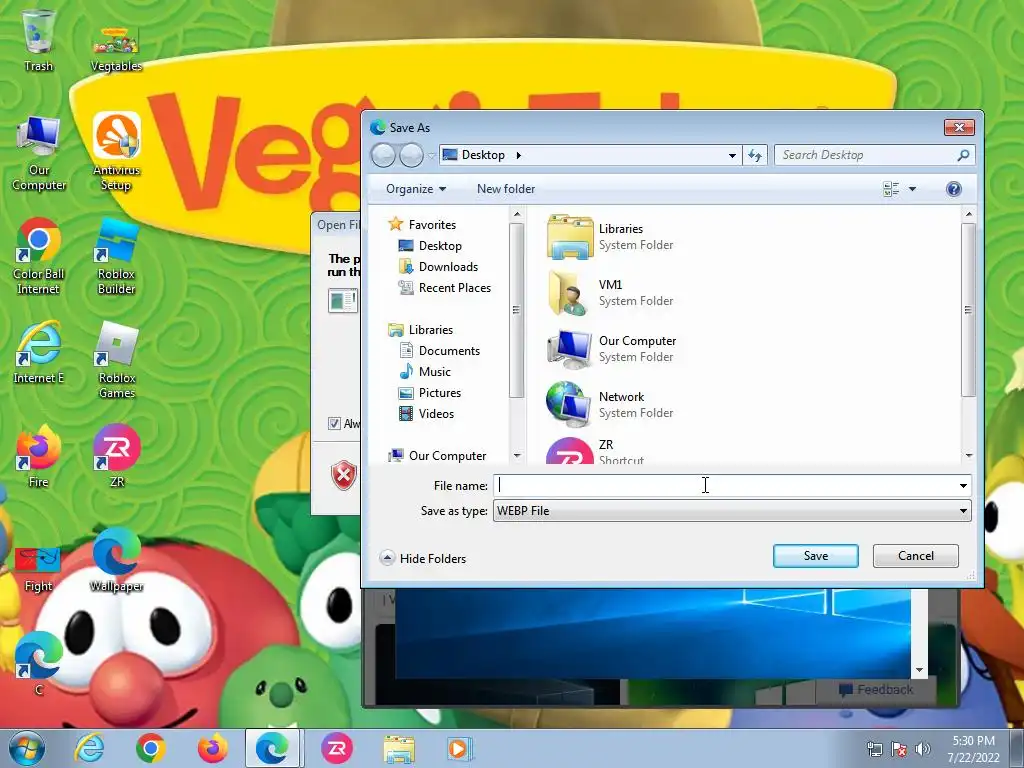Select the Fire Firefox desktop shortcut
1024x768 pixels.
coord(38,456)
